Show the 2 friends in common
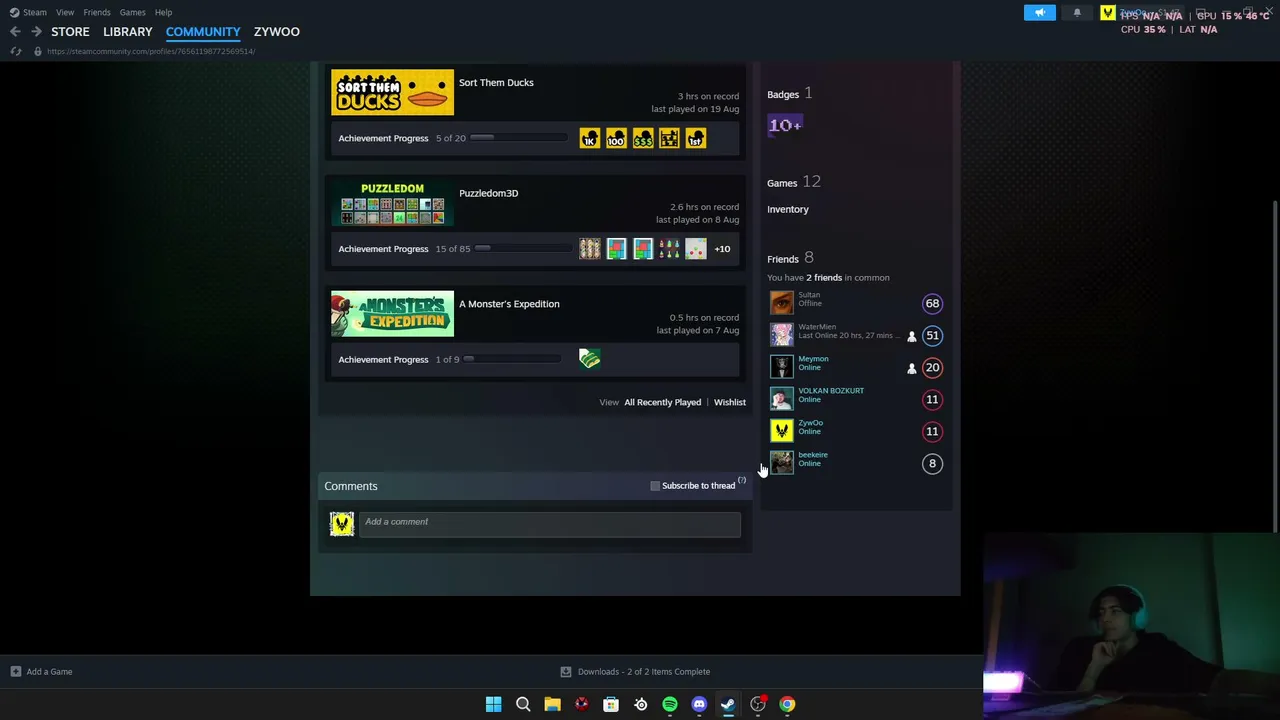Image resolution: width=1280 pixels, height=720 pixels. coord(824,278)
